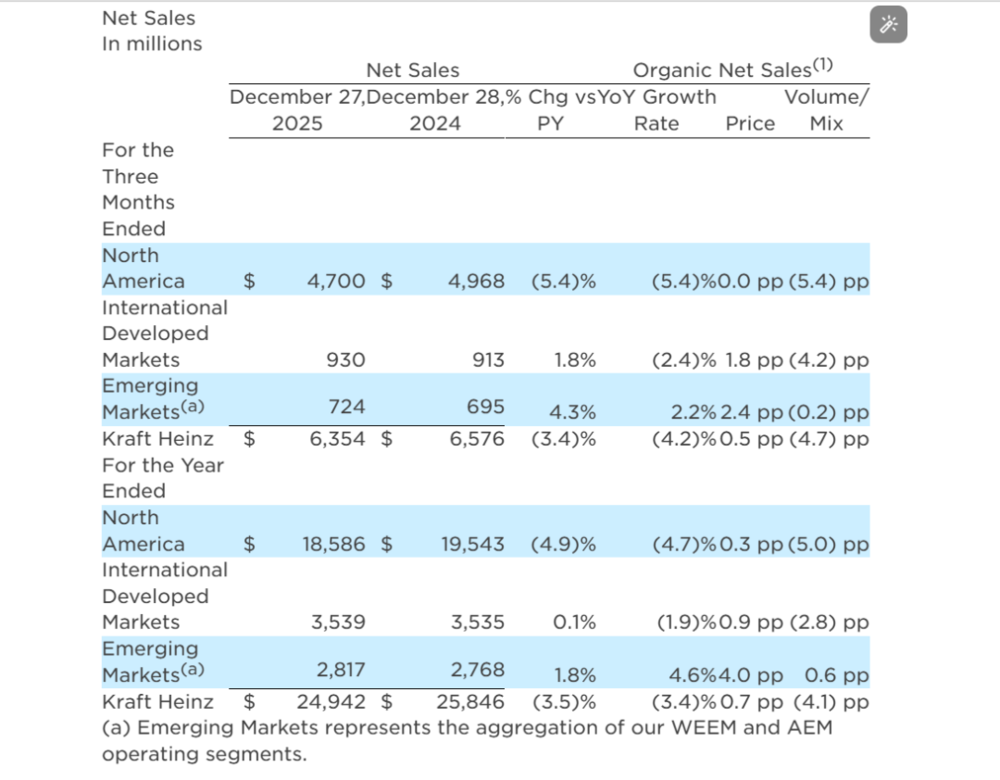Click the 4,700 North America net sales cell
Viewport: 1000px width, 780px height.
click(336, 282)
